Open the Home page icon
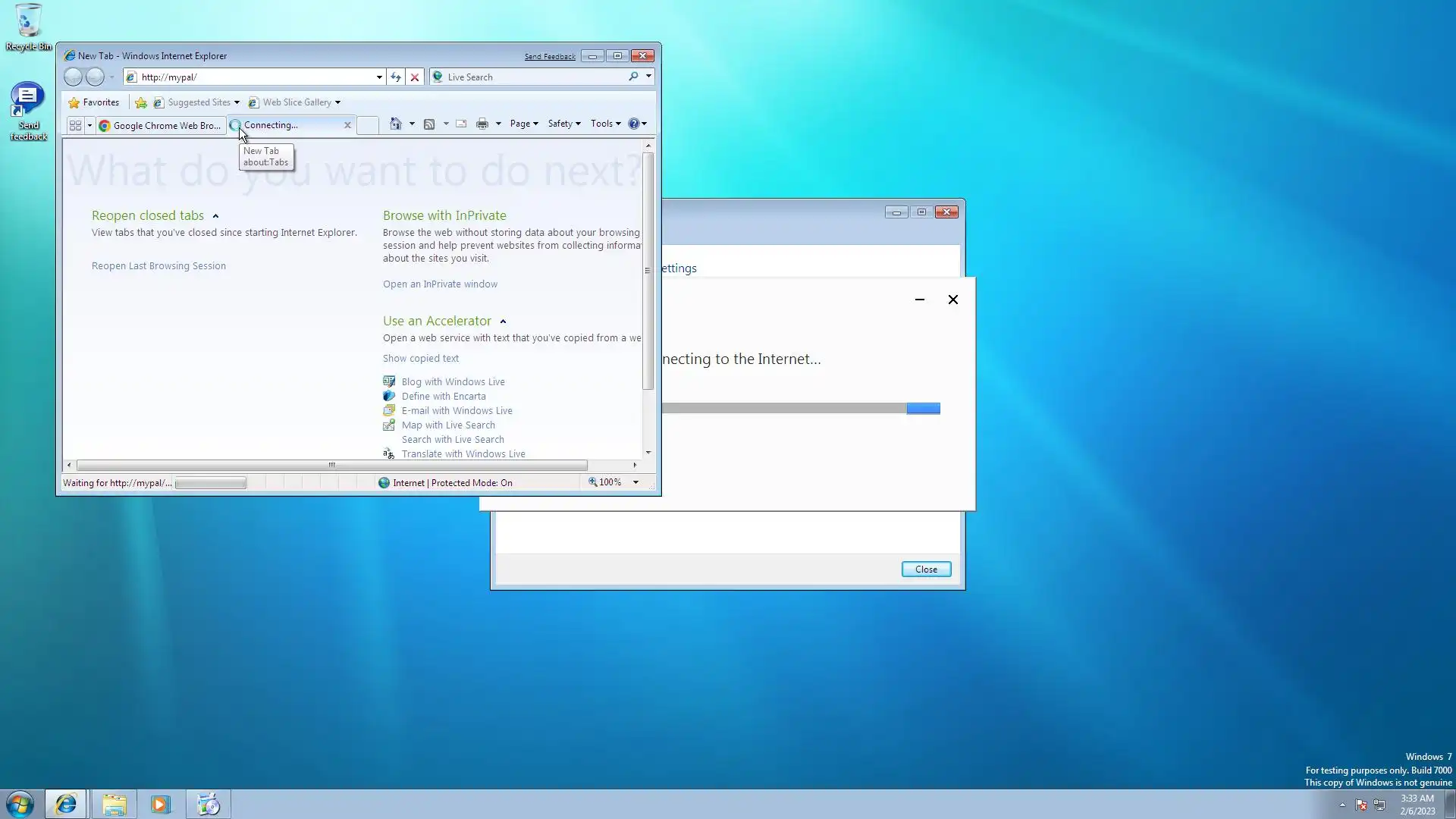 (395, 124)
